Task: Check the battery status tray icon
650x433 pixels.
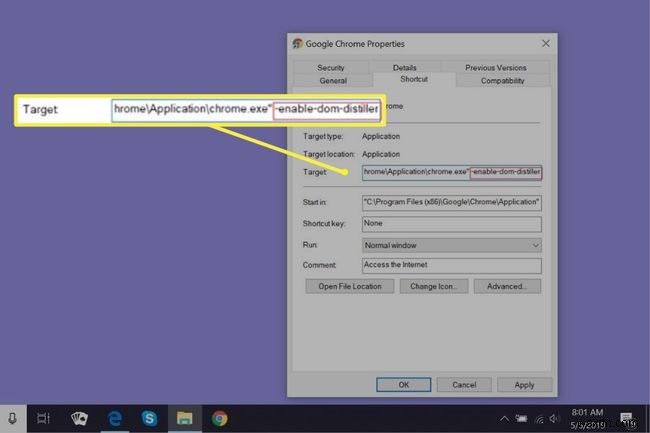Action: (521, 419)
